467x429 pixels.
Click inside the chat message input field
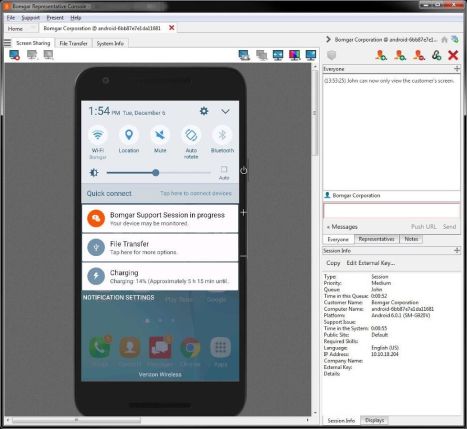391,211
